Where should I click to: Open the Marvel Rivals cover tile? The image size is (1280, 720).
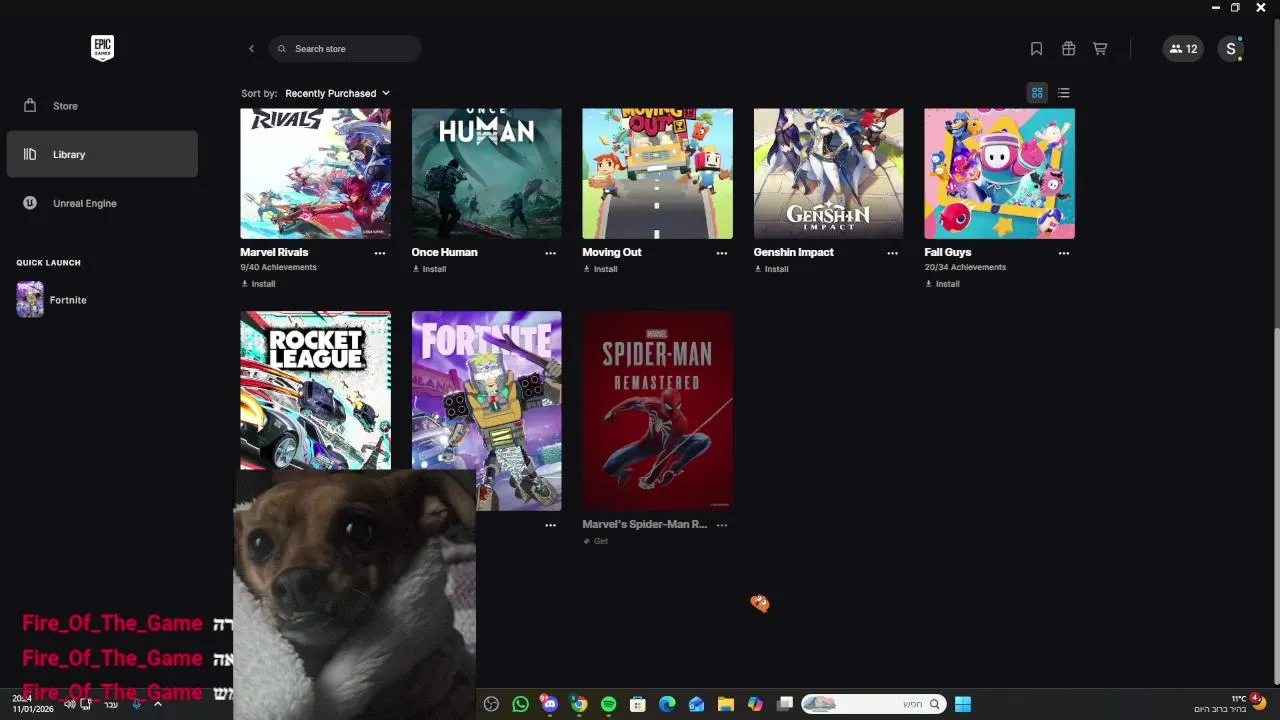point(315,173)
